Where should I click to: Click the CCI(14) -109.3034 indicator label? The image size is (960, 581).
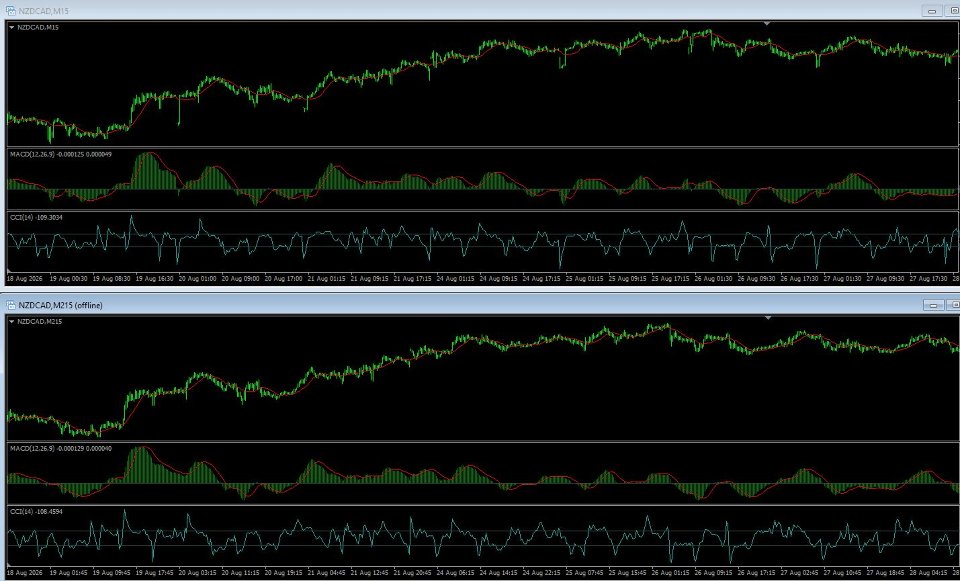click(x=36, y=217)
